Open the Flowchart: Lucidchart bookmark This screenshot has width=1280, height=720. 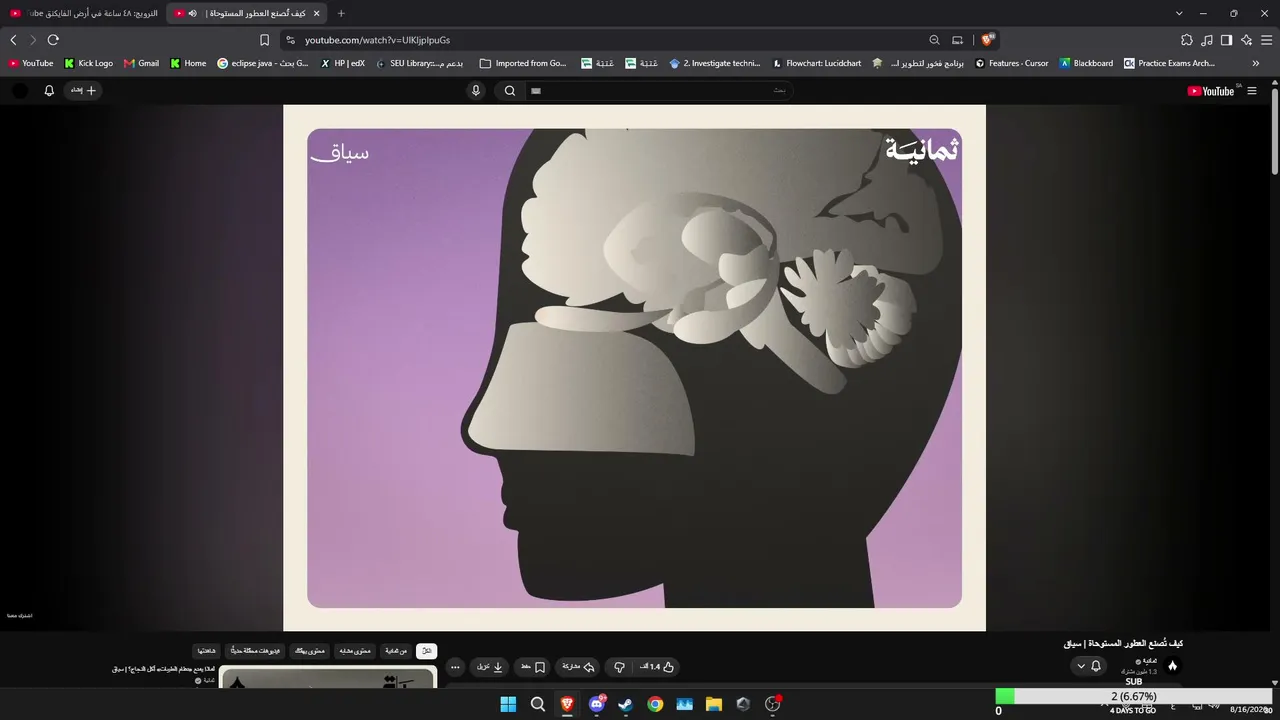[x=816, y=63]
